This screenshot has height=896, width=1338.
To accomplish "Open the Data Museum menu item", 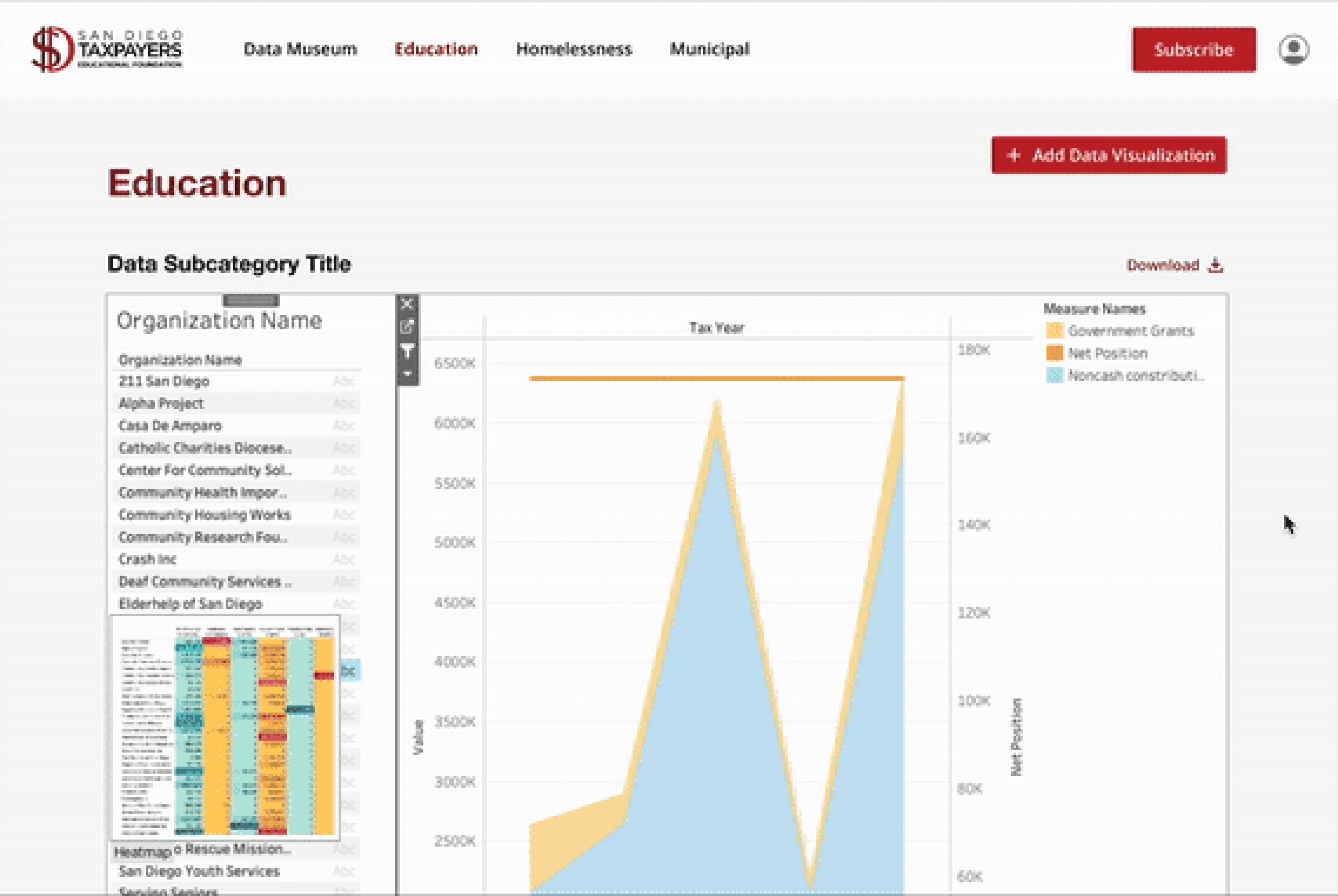I will pyautogui.click(x=300, y=49).
